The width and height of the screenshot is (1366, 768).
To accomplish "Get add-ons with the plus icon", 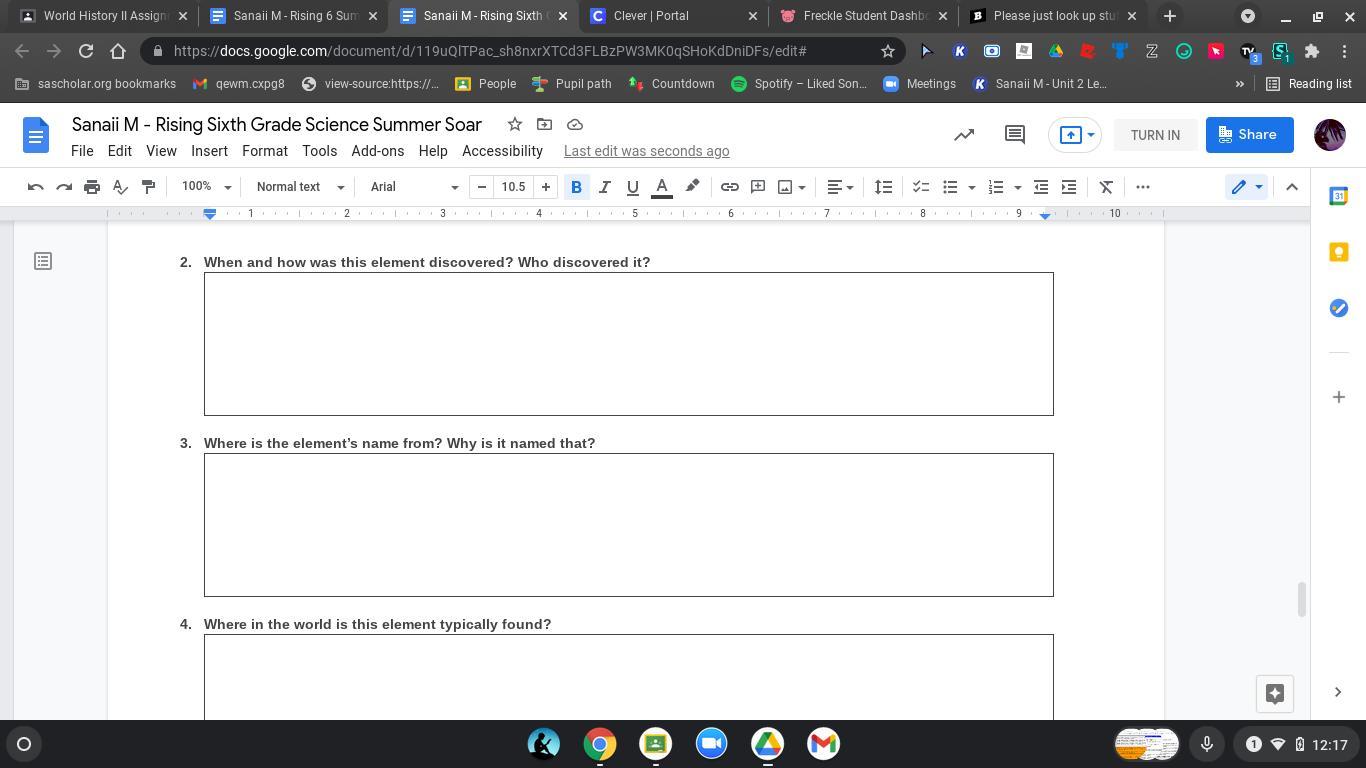I will pyautogui.click(x=1338, y=397).
